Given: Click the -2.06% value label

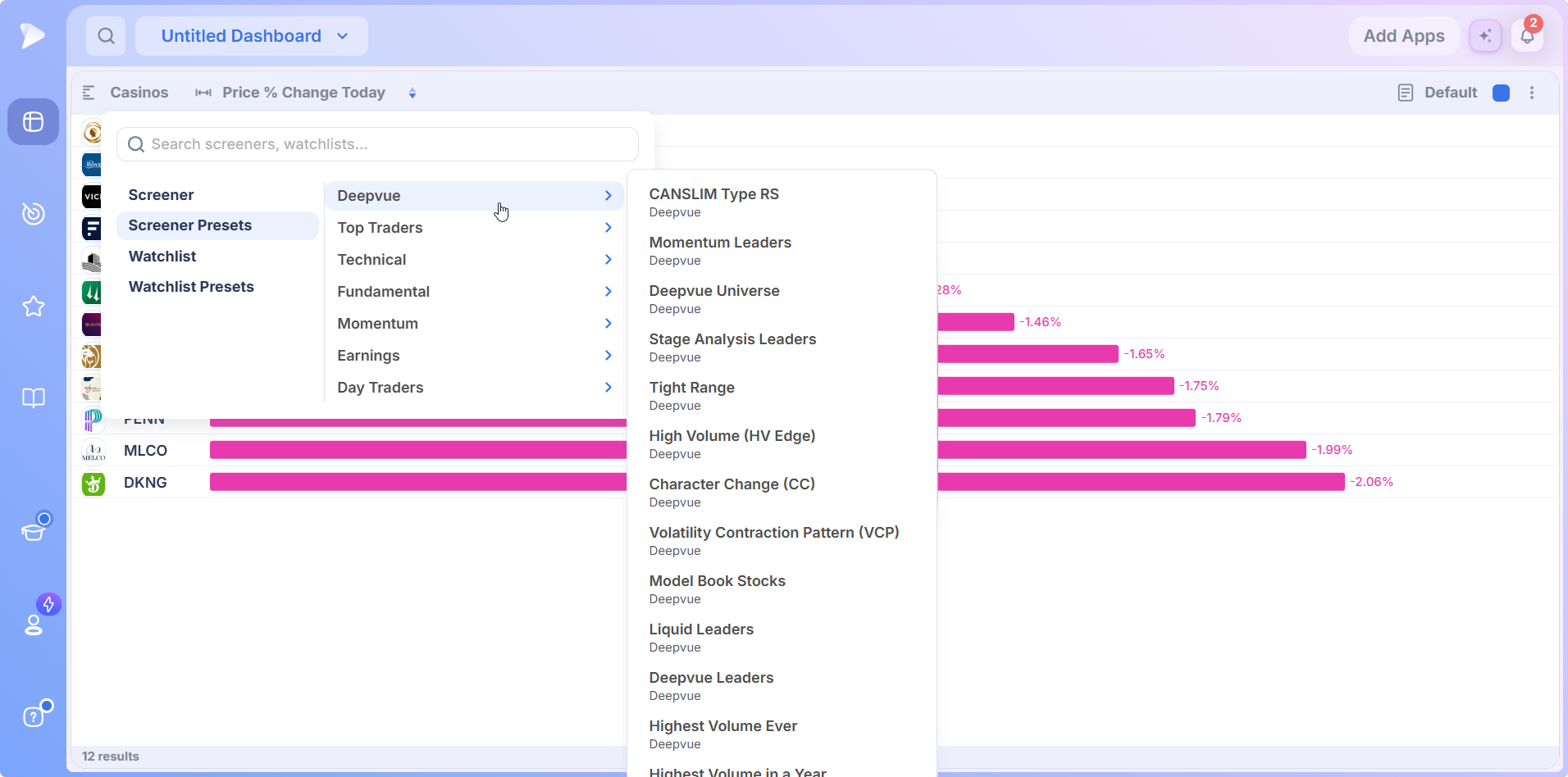Looking at the screenshot, I should 1372,482.
